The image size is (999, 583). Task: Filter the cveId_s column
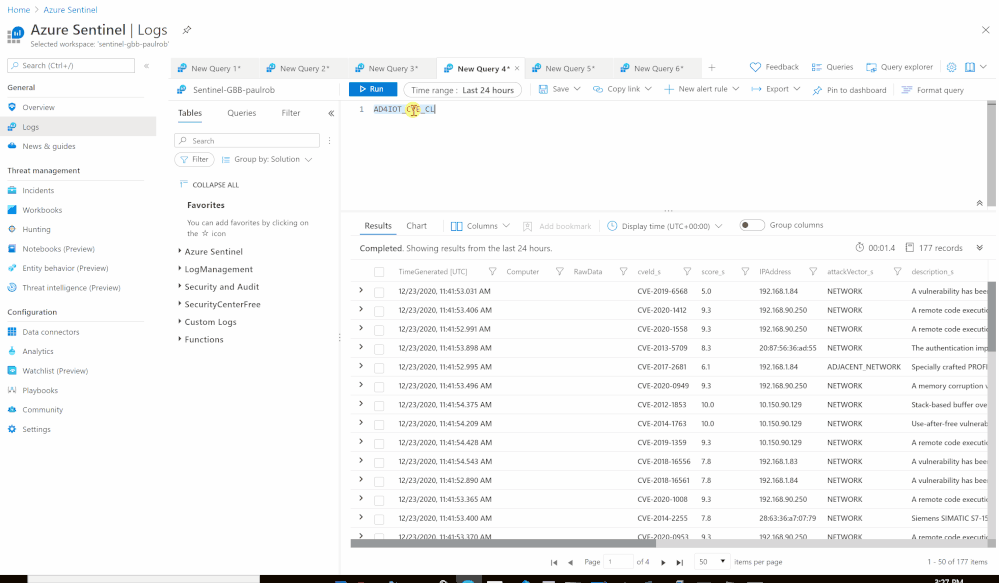tap(687, 271)
